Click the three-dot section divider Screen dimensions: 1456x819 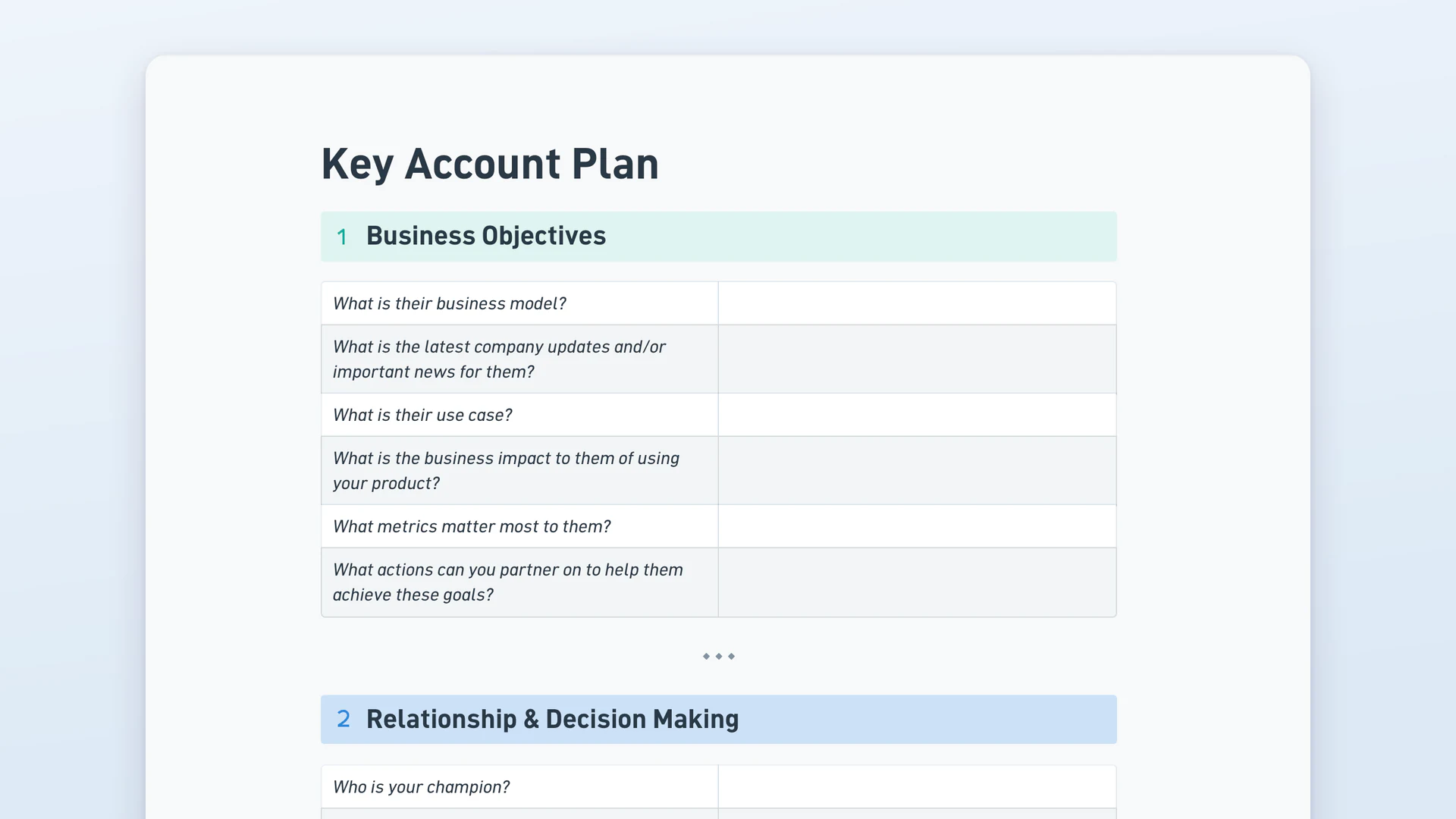719,656
